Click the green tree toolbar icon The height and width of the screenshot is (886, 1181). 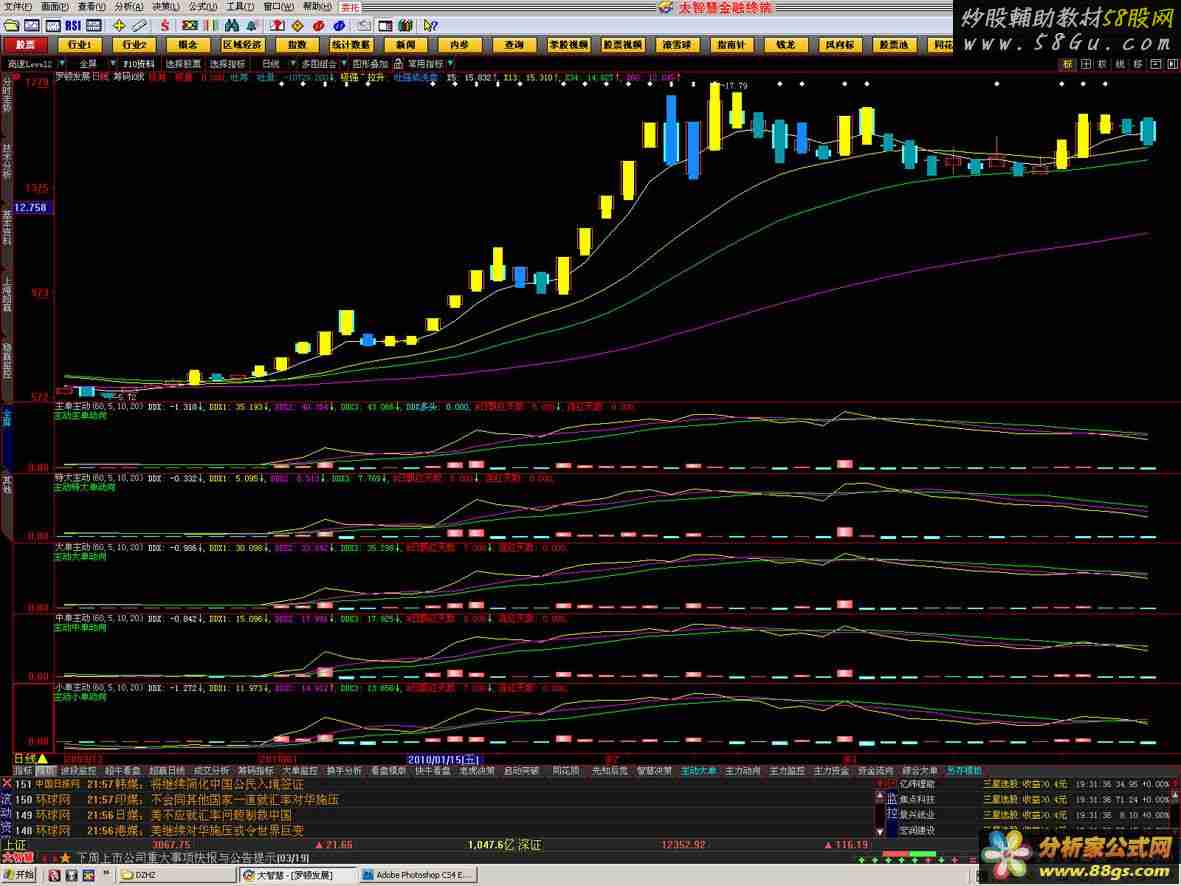(251, 26)
